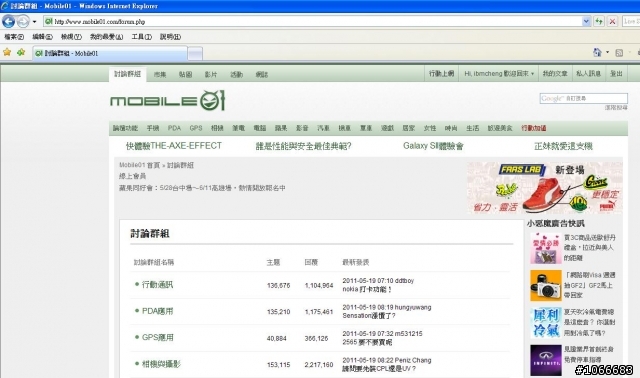The image size is (640, 378).
Task: Click the 主題 column header
Action: click(x=273, y=262)
